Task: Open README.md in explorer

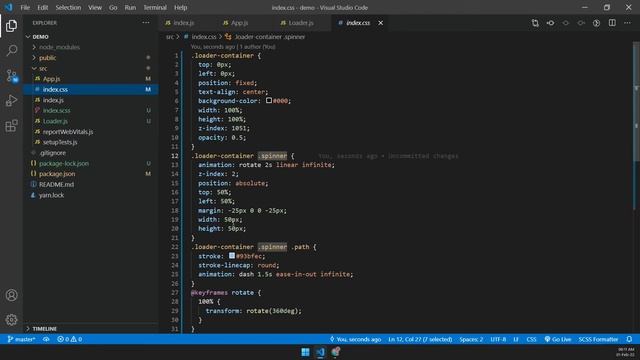Action: click(x=56, y=184)
